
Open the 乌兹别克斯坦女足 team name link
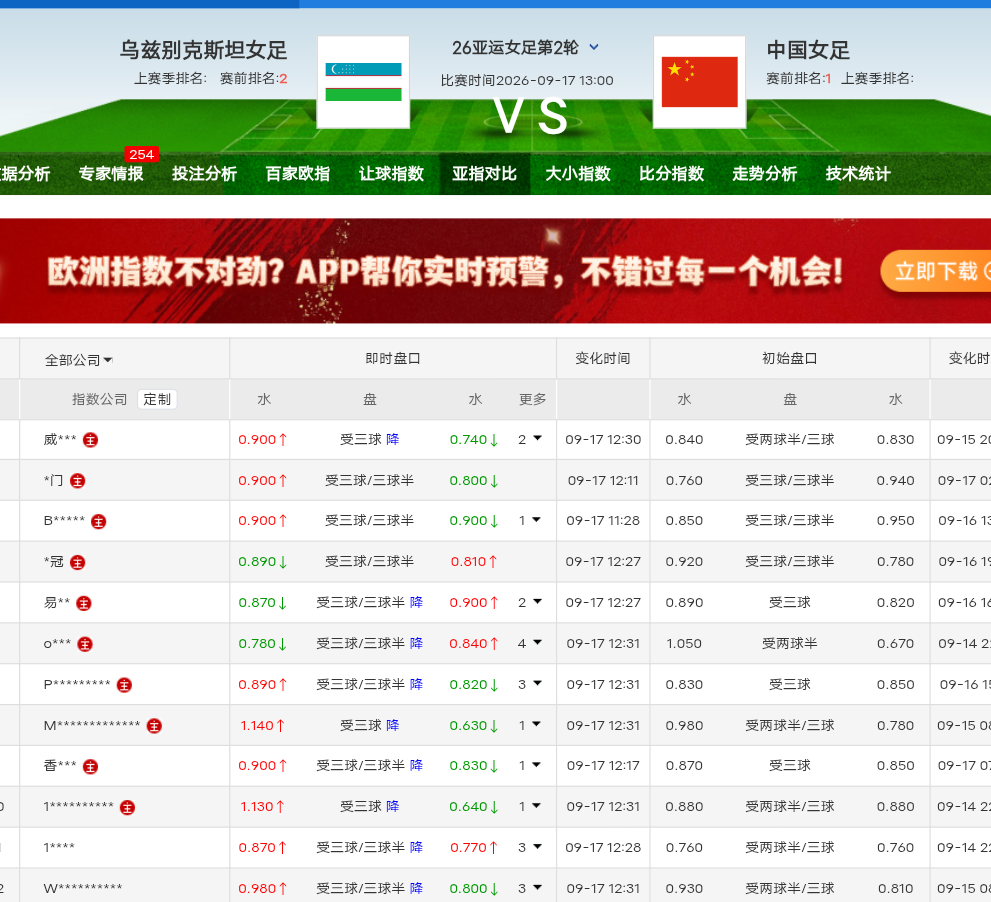[x=204, y=50]
